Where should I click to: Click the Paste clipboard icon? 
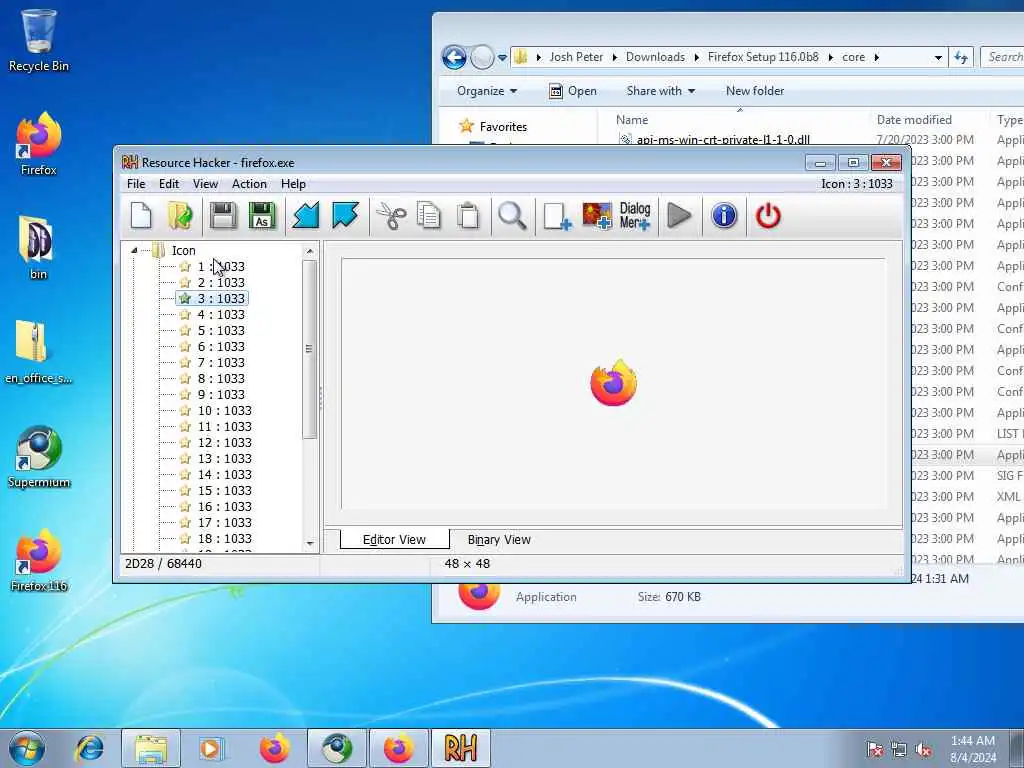coord(468,216)
